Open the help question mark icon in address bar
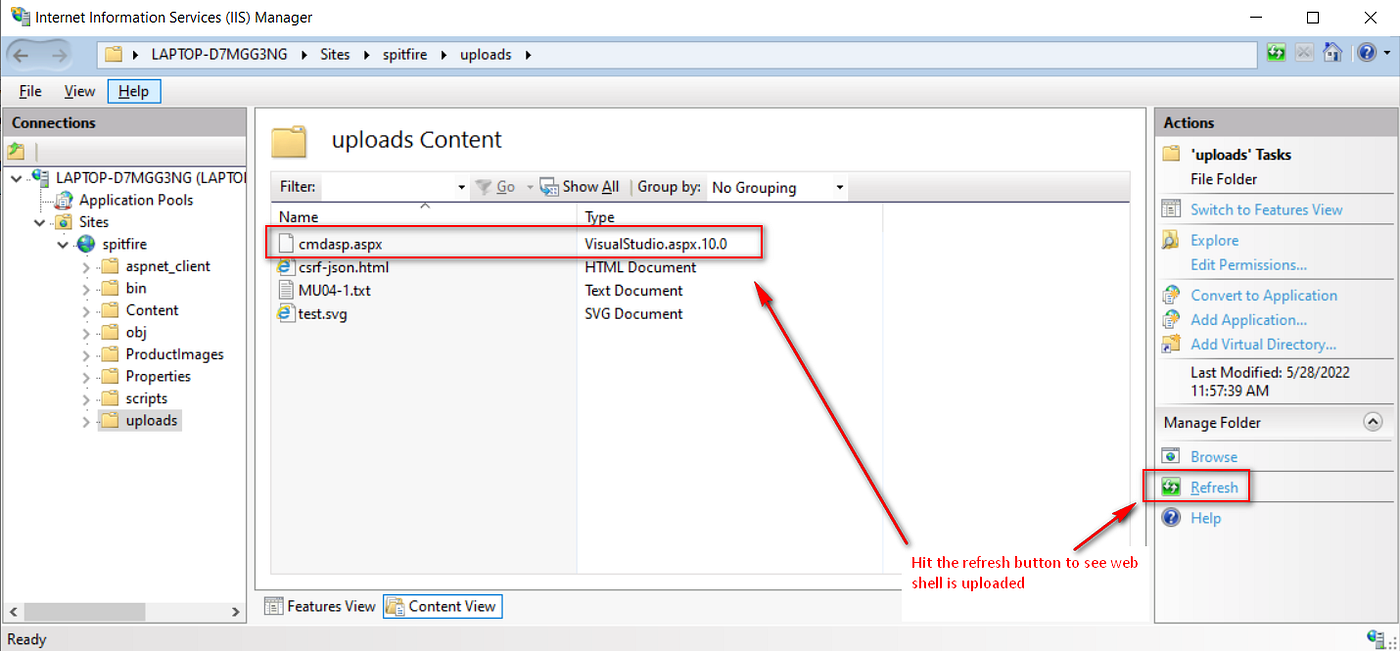The height and width of the screenshot is (651, 1400). [x=1366, y=53]
